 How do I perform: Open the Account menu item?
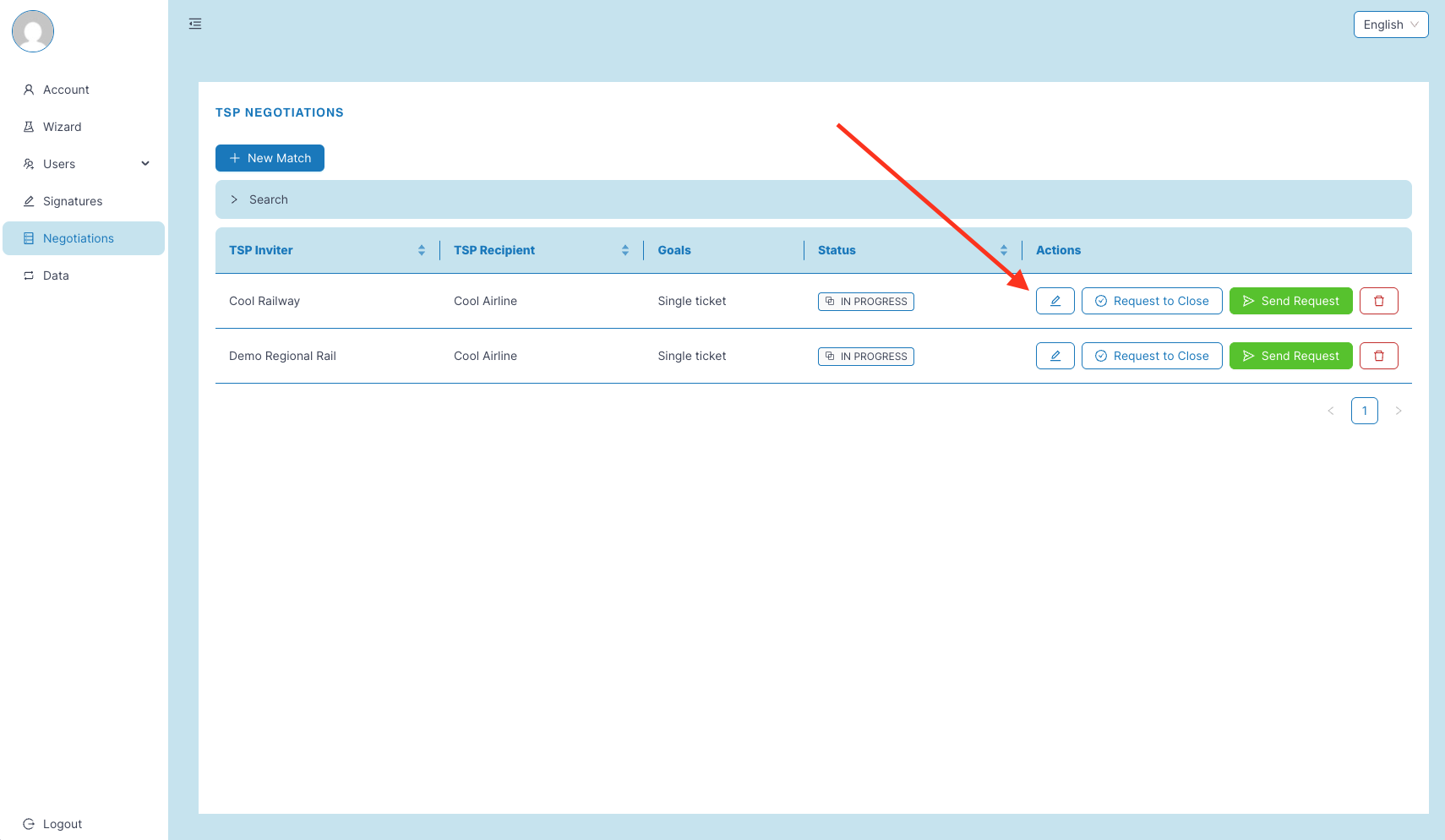point(66,90)
